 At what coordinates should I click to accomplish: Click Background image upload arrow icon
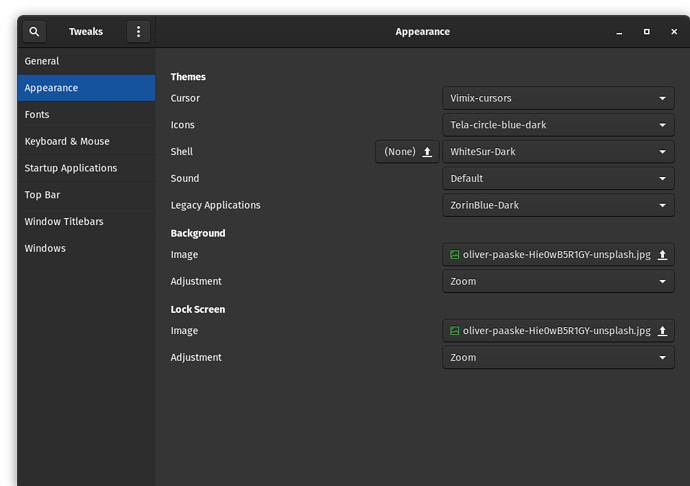click(x=662, y=255)
